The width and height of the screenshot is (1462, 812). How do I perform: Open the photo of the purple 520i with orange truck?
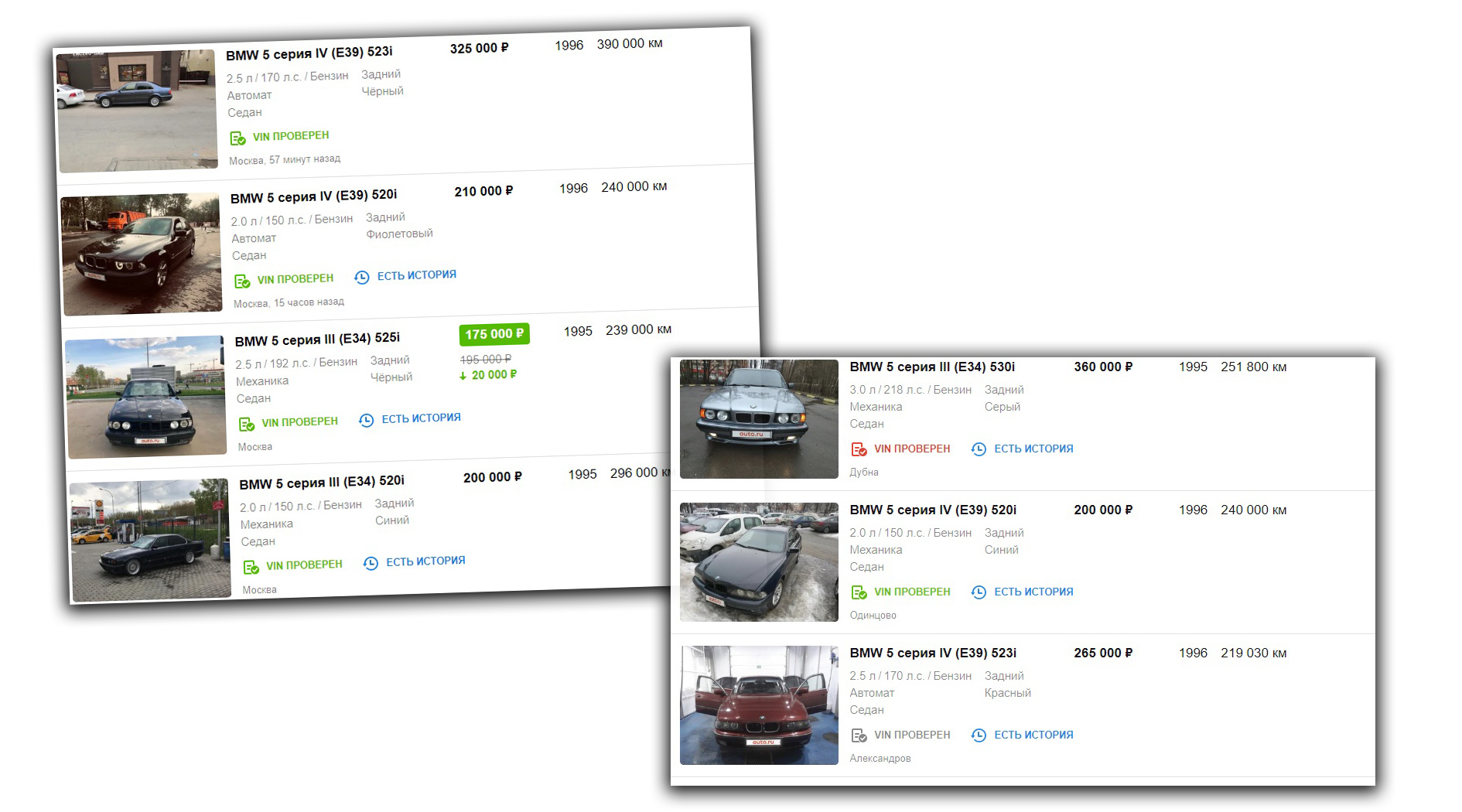[142, 254]
